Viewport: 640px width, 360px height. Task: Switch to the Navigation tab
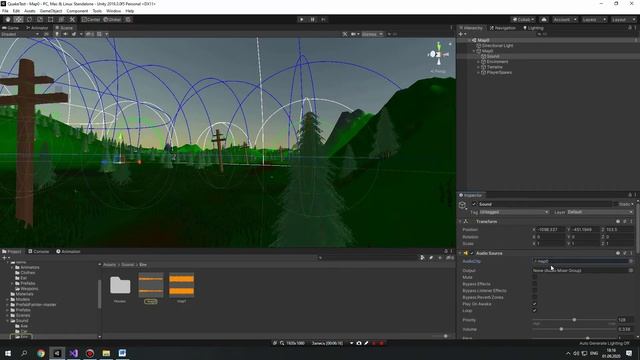(x=503, y=28)
